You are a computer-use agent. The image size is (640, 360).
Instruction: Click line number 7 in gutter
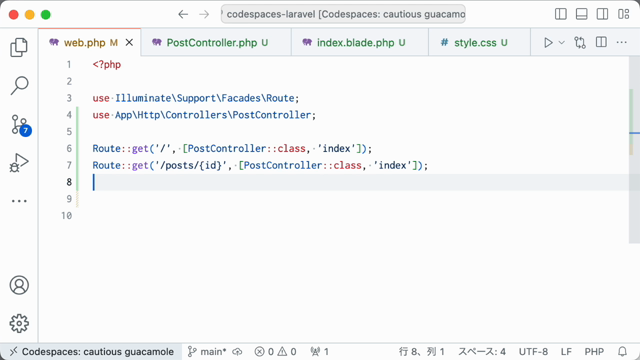click(x=69, y=165)
